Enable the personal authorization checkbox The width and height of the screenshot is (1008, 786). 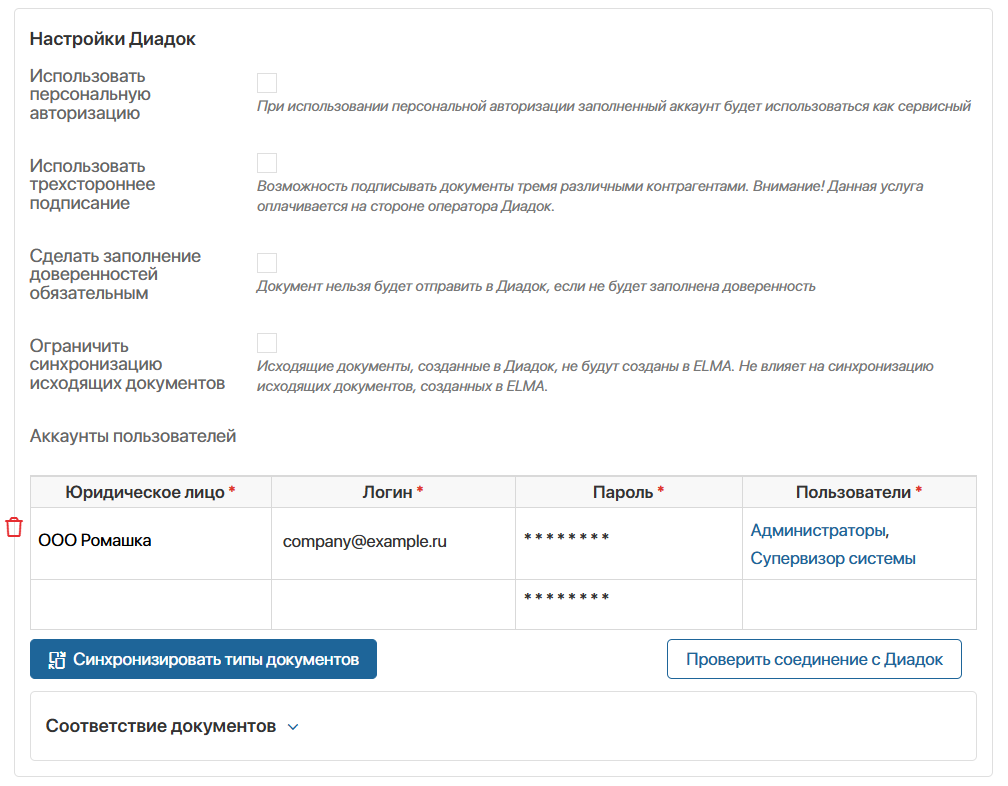tap(267, 83)
